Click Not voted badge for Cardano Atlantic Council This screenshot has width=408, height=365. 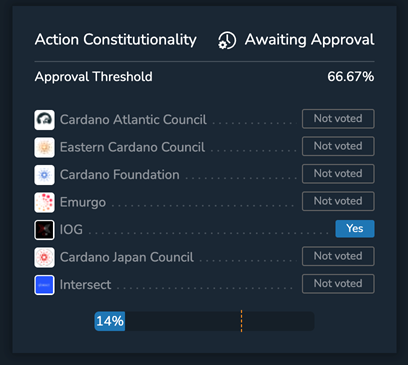click(338, 119)
